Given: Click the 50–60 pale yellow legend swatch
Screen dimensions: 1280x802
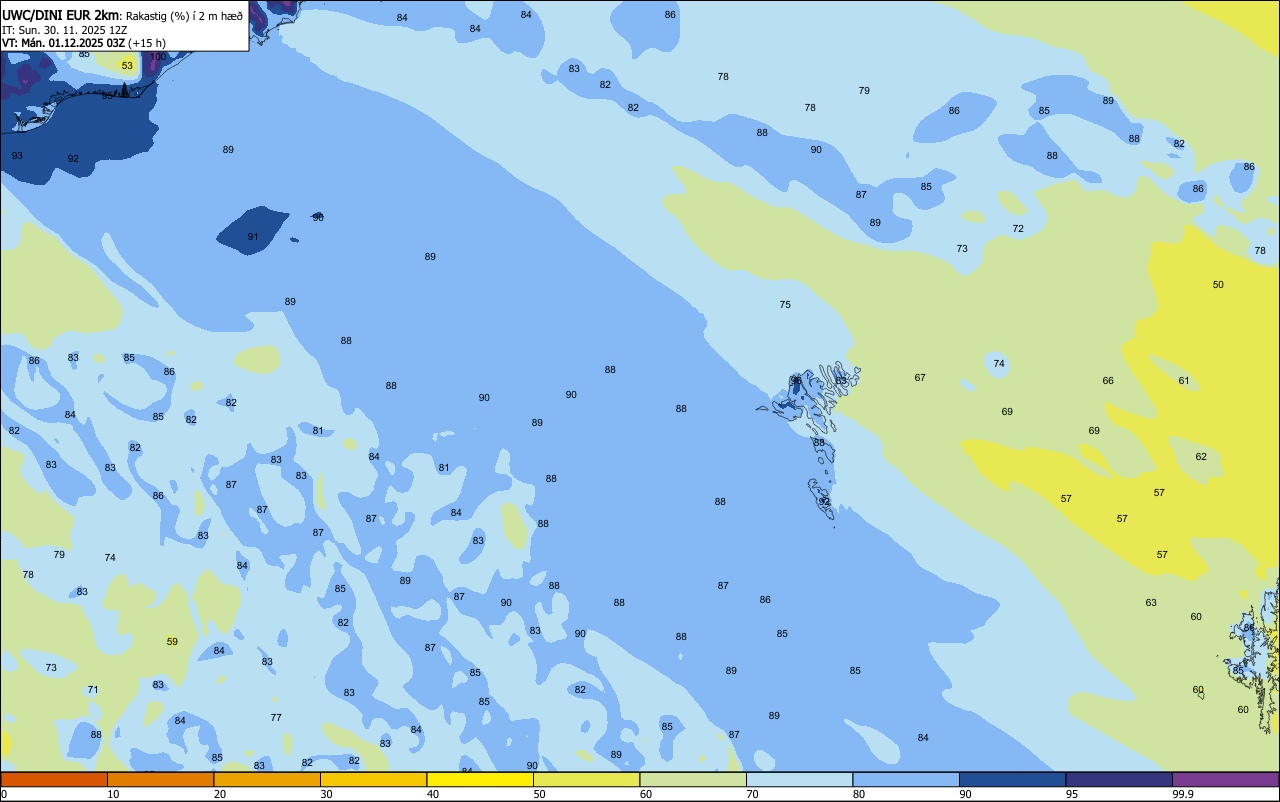Looking at the screenshot, I should [586, 779].
